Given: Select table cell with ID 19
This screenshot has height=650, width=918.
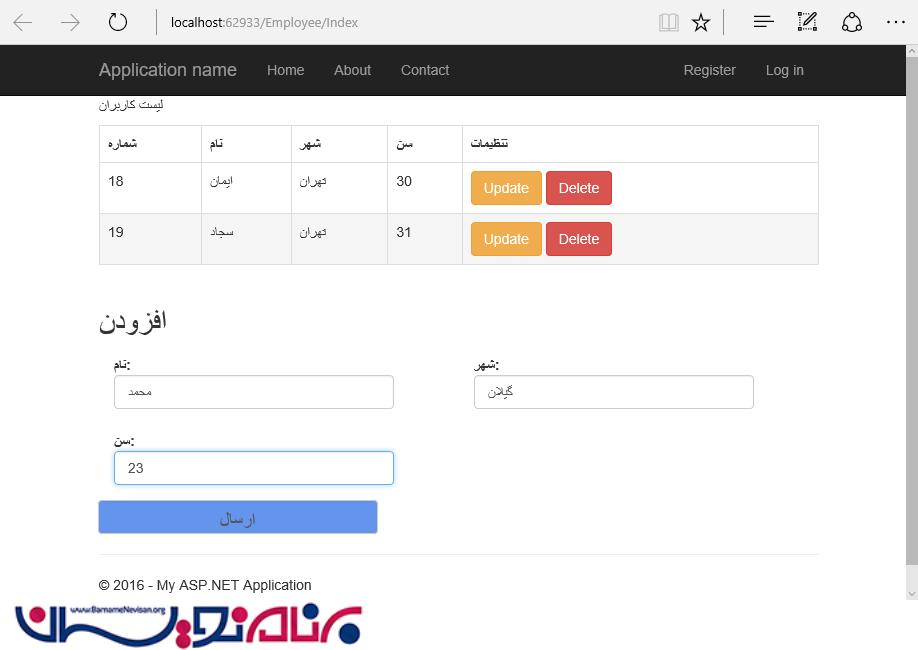Looking at the screenshot, I should 150,239.
